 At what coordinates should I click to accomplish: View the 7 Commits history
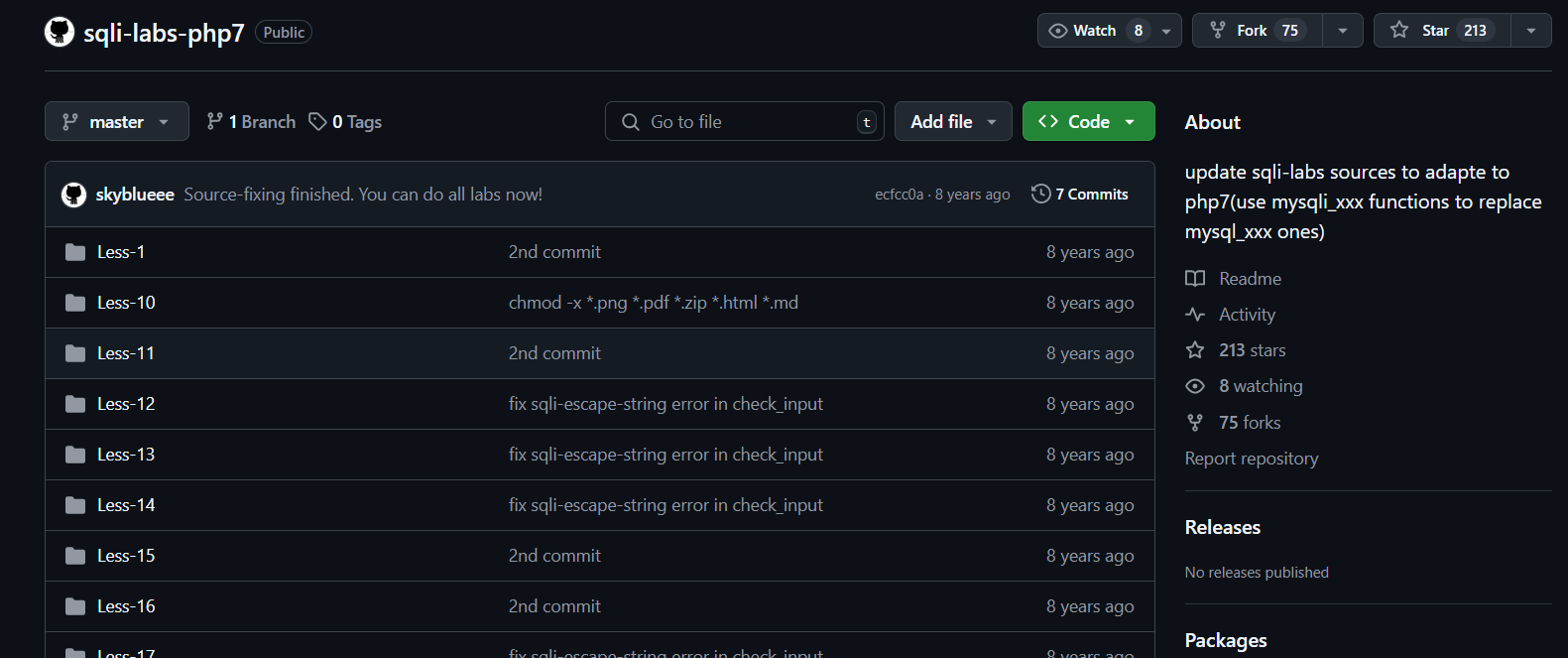point(1080,195)
